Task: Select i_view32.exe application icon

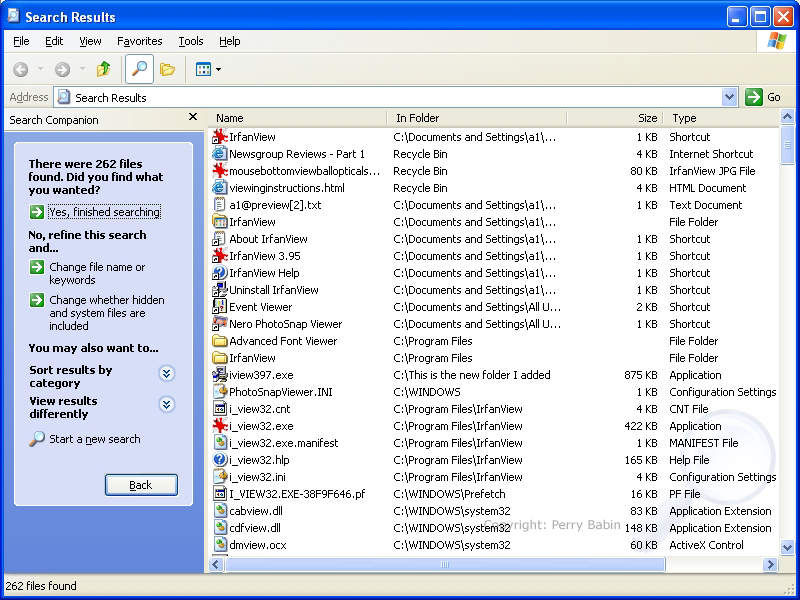Action: click(220, 426)
